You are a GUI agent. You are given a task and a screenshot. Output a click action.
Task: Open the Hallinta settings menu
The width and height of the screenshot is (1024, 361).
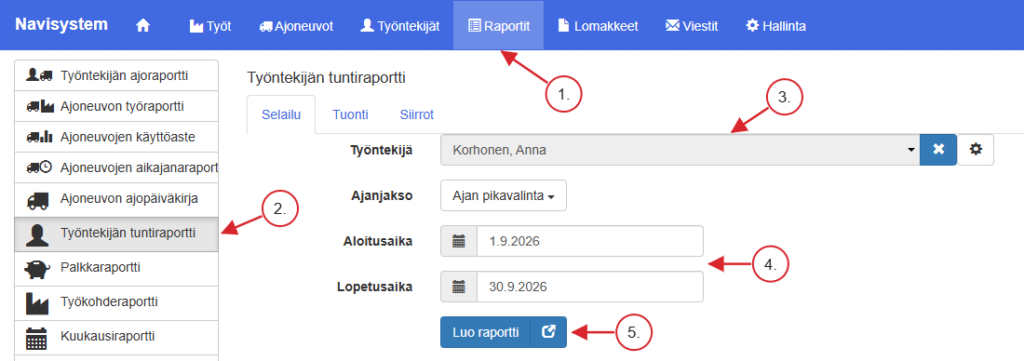tap(776, 25)
